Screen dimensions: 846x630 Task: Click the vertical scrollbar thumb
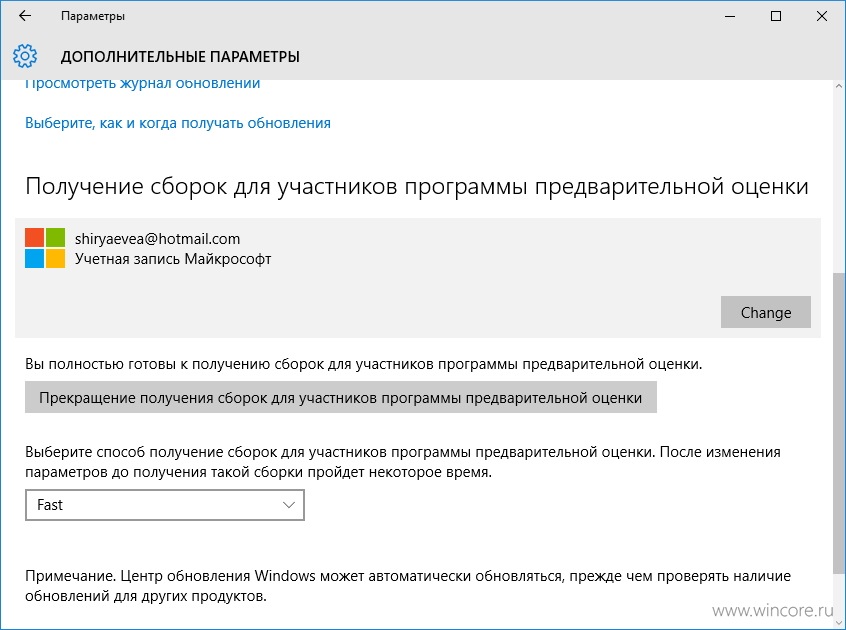(839, 423)
